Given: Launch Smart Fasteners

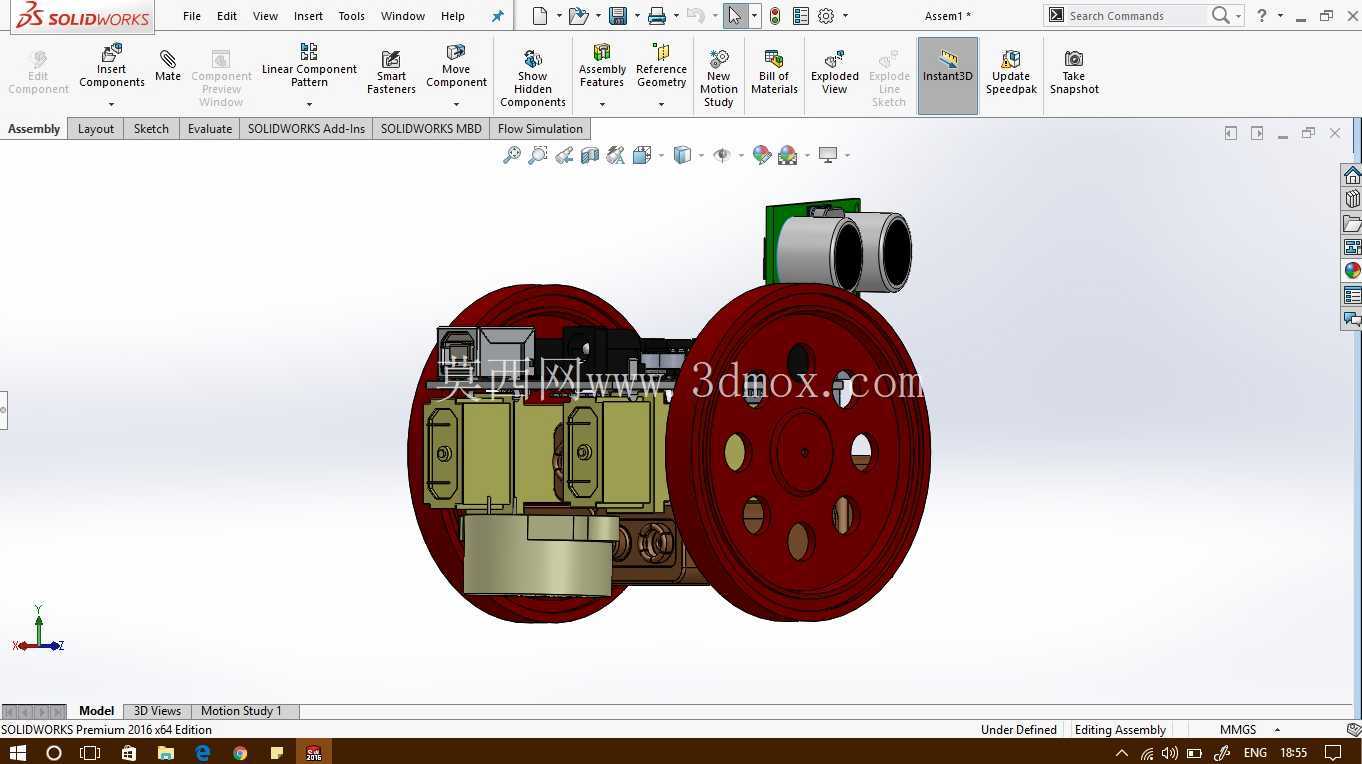Looking at the screenshot, I should click(x=391, y=72).
